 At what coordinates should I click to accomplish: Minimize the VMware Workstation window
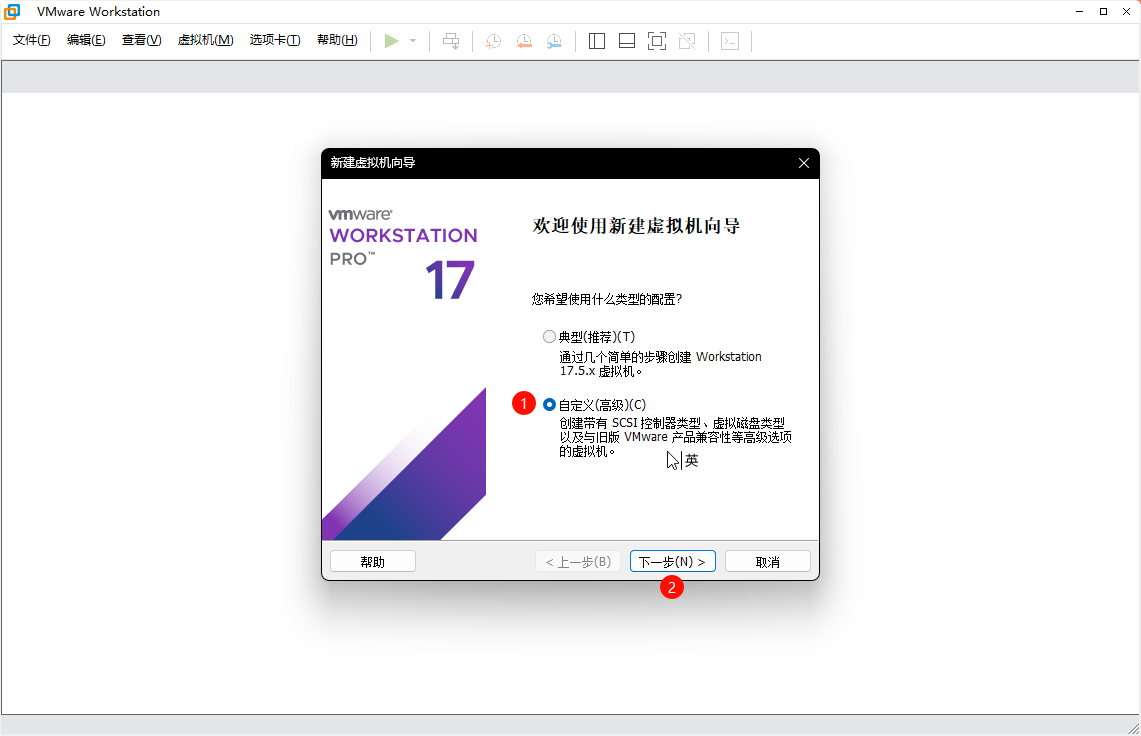point(1080,12)
